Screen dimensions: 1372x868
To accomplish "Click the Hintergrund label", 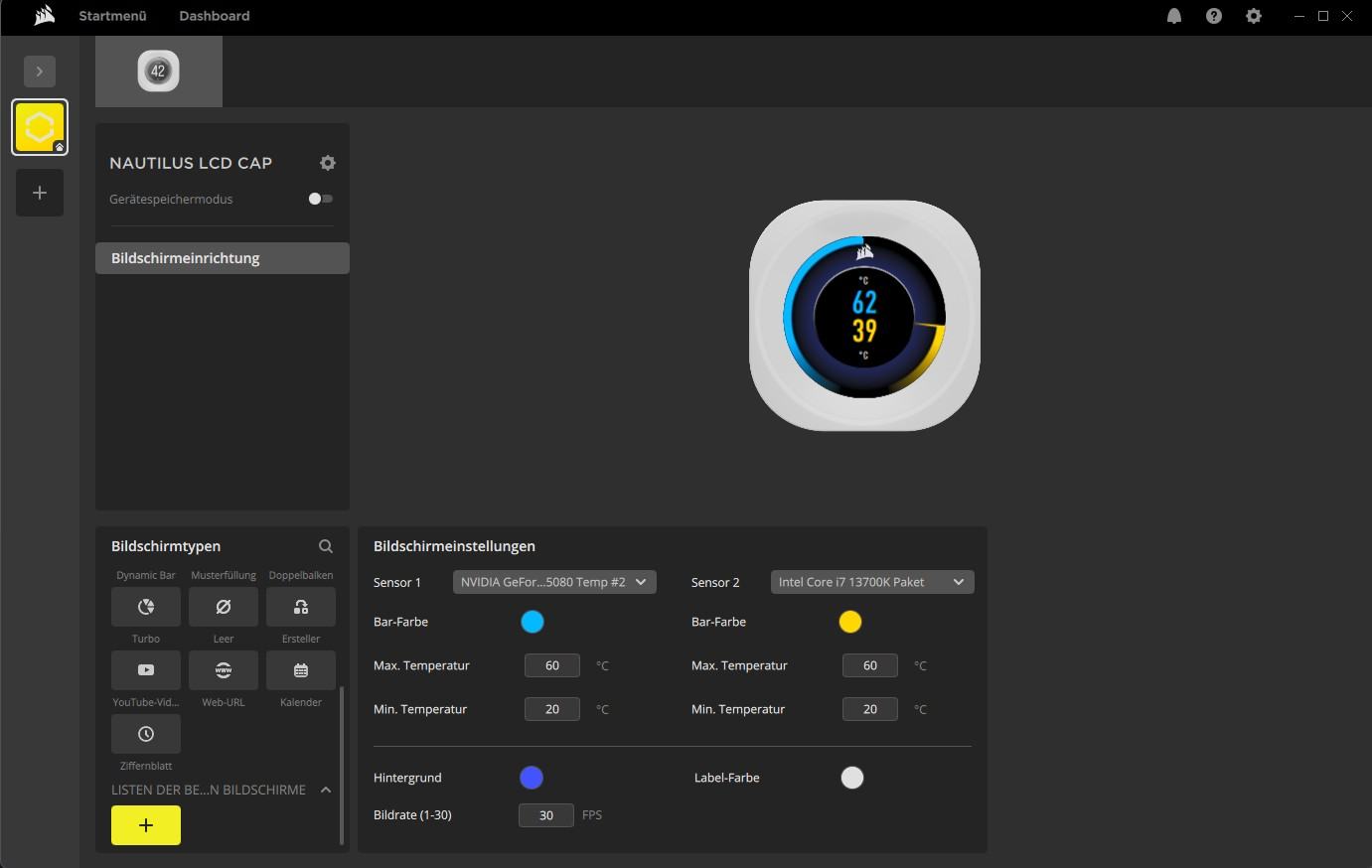I will [407, 778].
